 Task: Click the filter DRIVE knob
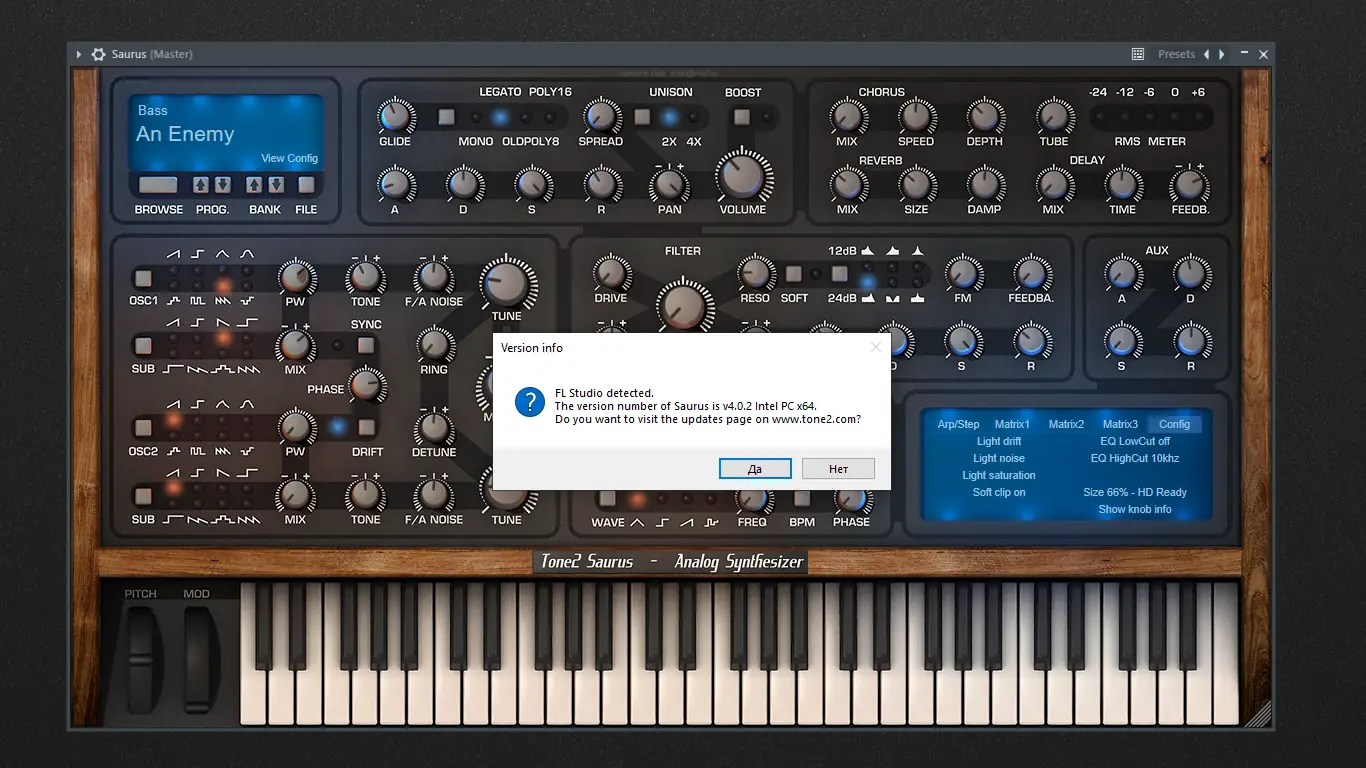(x=610, y=273)
